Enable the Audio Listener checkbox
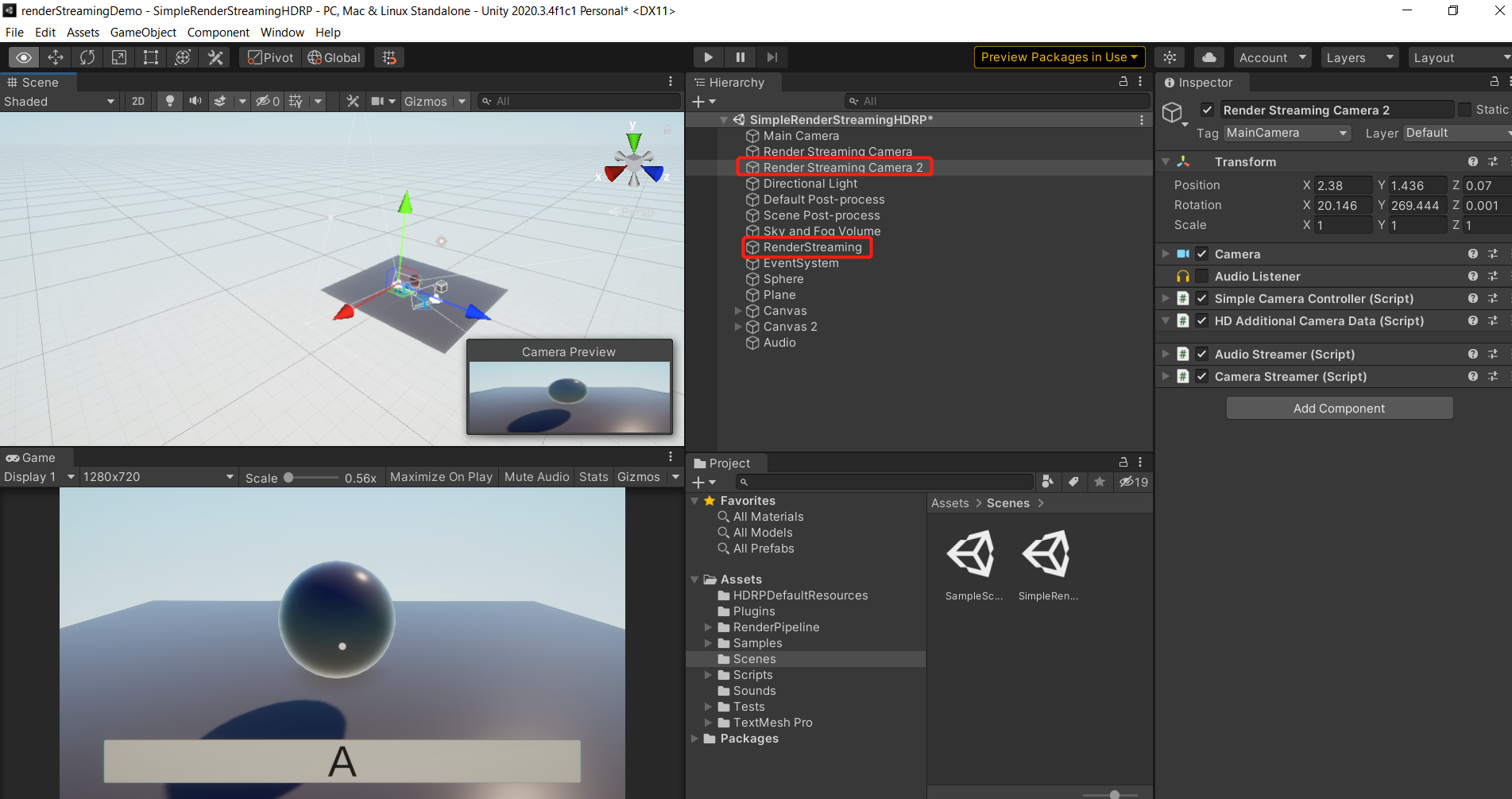The image size is (1512, 799). pos(1202,276)
